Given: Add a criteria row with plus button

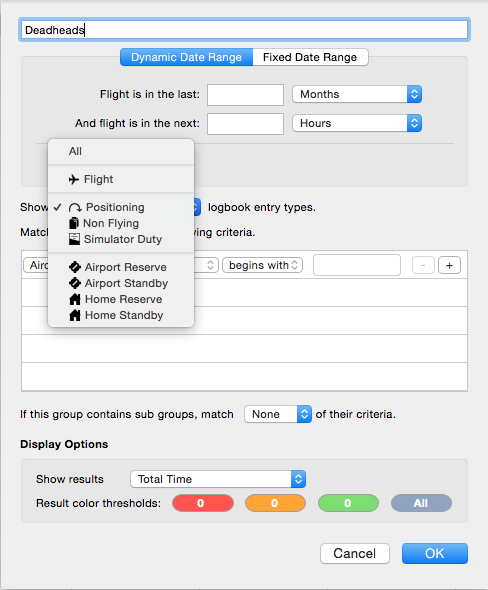Looking at the screenshot, I should 449,266.
